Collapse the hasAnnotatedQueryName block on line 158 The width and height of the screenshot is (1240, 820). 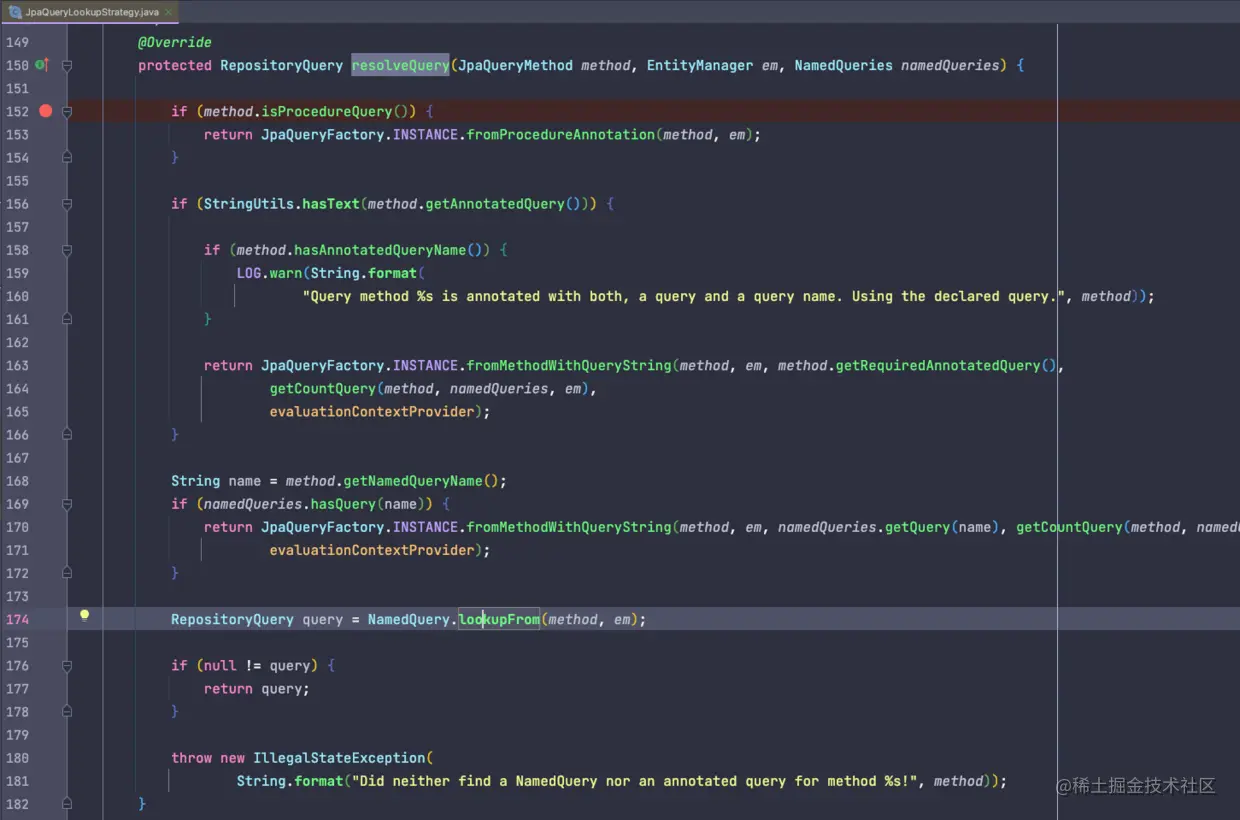66,249
